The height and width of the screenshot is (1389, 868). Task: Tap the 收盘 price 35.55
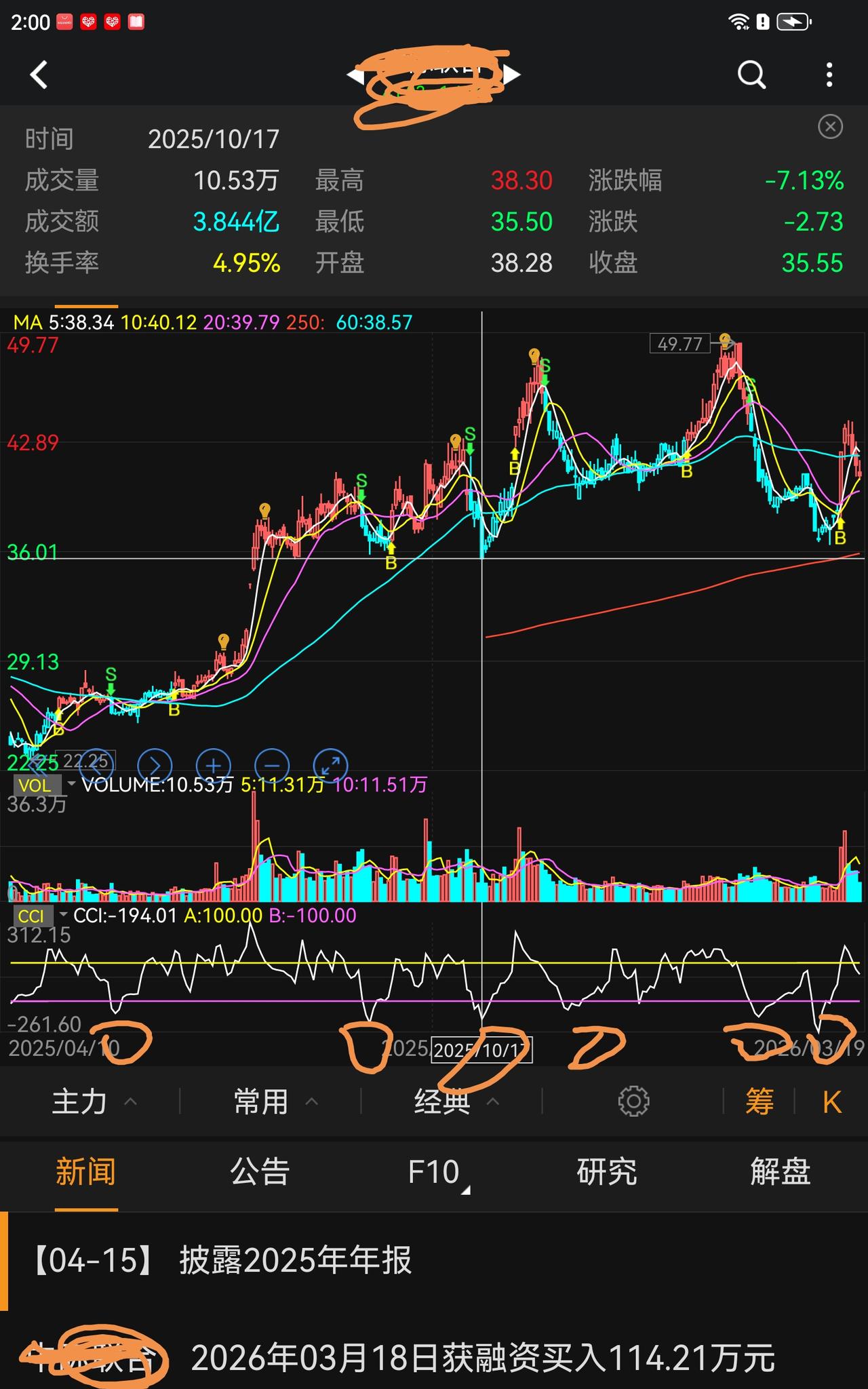click(812, 263)
